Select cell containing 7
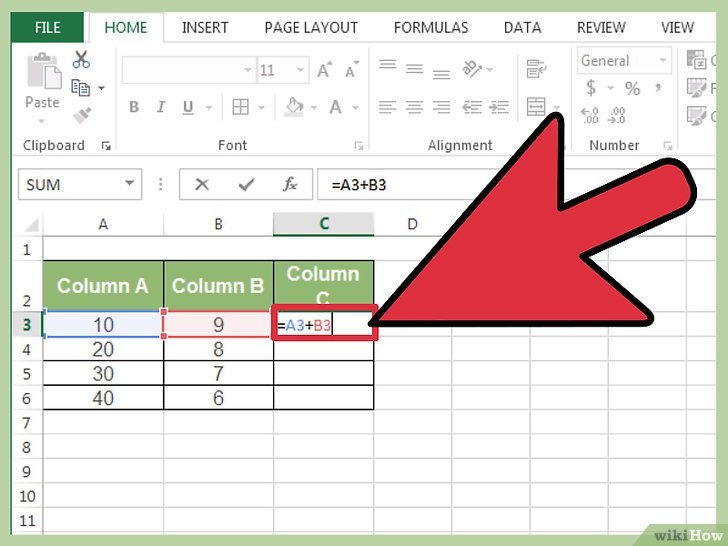This screenshot has width=728, height=546. 218,373
